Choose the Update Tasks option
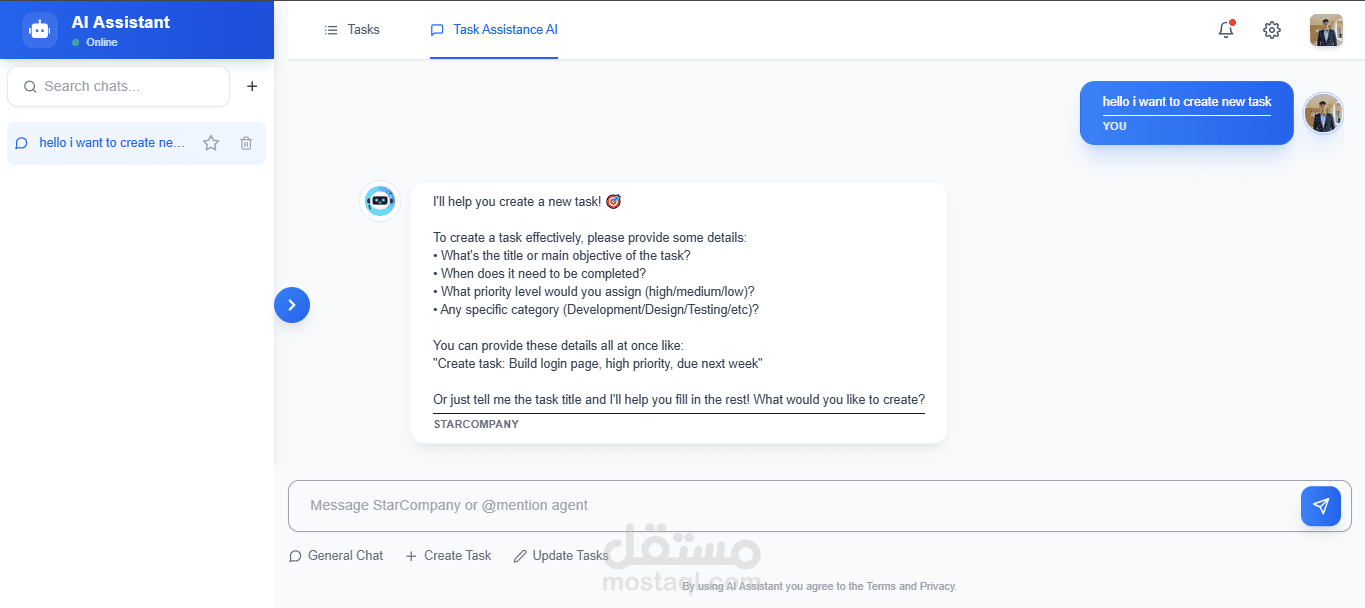The height and width of the screenshot is (608, 1365). (561, 556)
